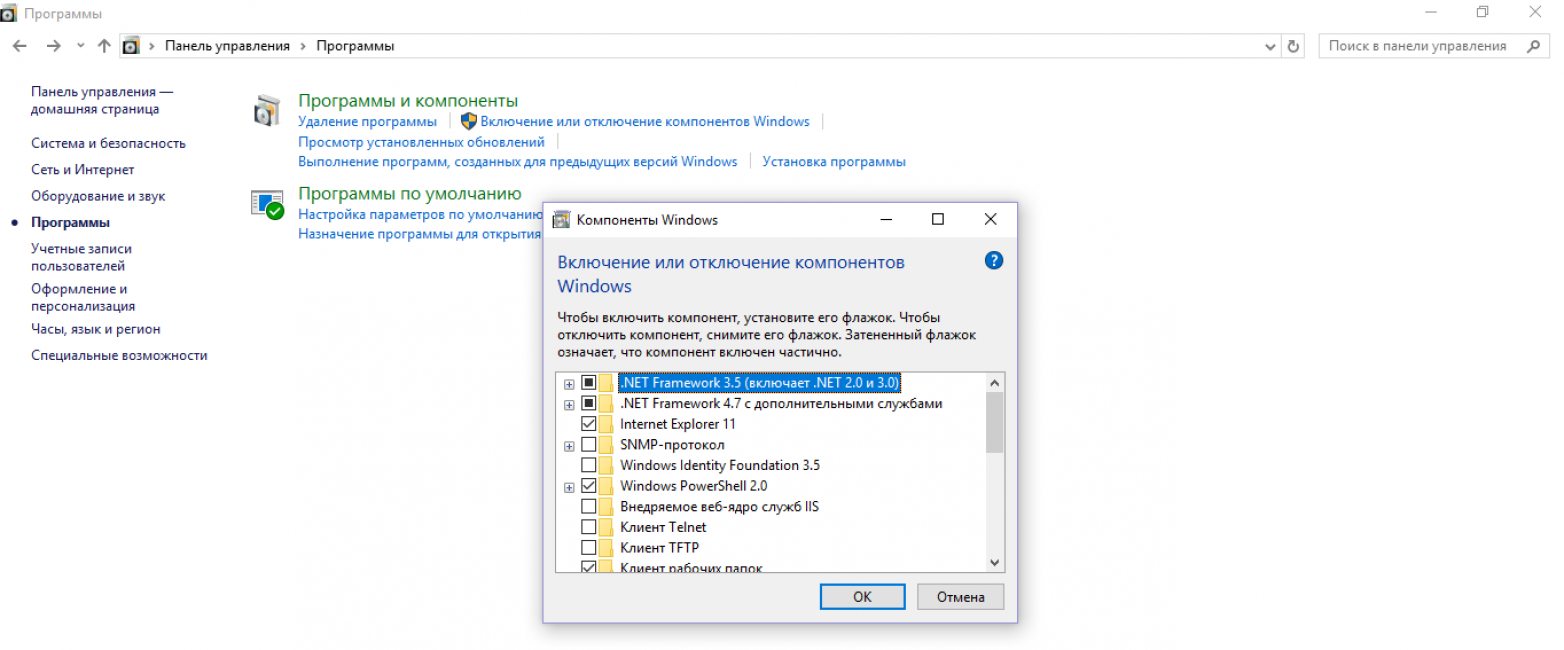
Task: Click the list scrollbar up arrow
Action: pos(994,383)
